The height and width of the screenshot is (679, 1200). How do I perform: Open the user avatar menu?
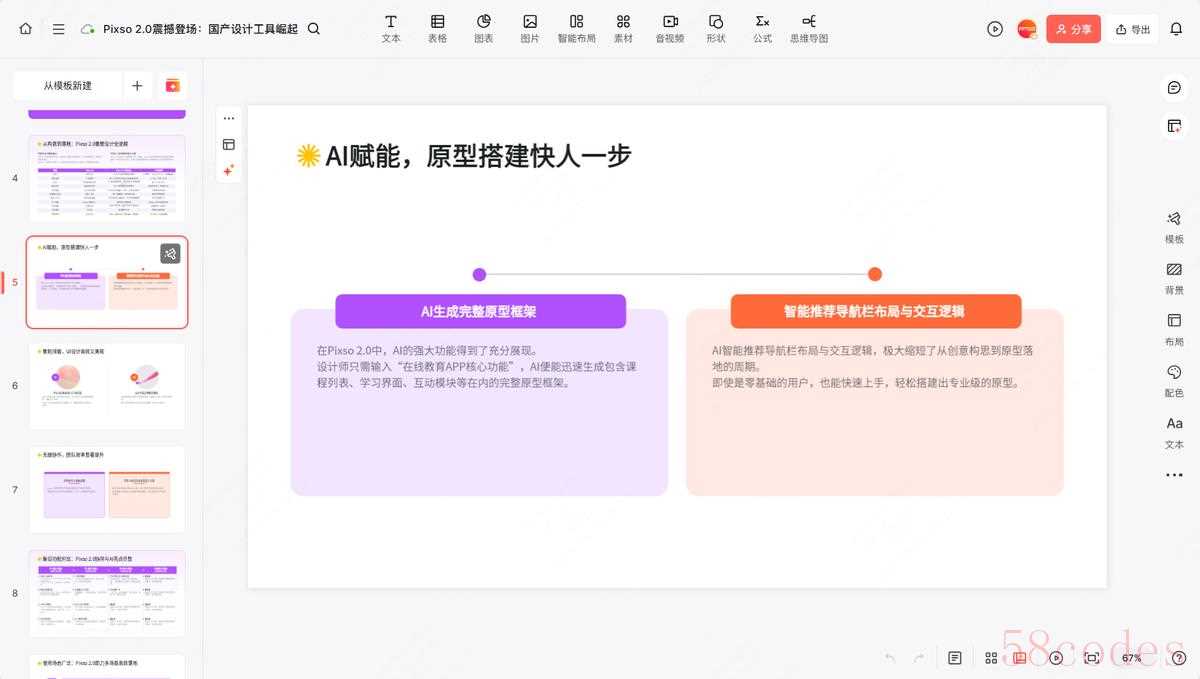pyautogui.click(x=1027, y=29)
